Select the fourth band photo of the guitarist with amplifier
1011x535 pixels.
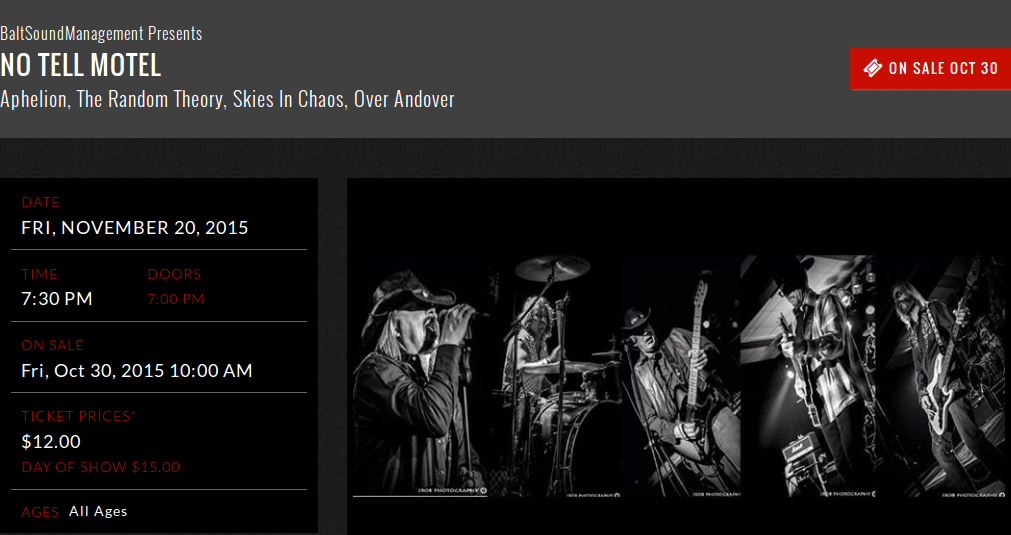pyautogui.click(x=808, y=376)
